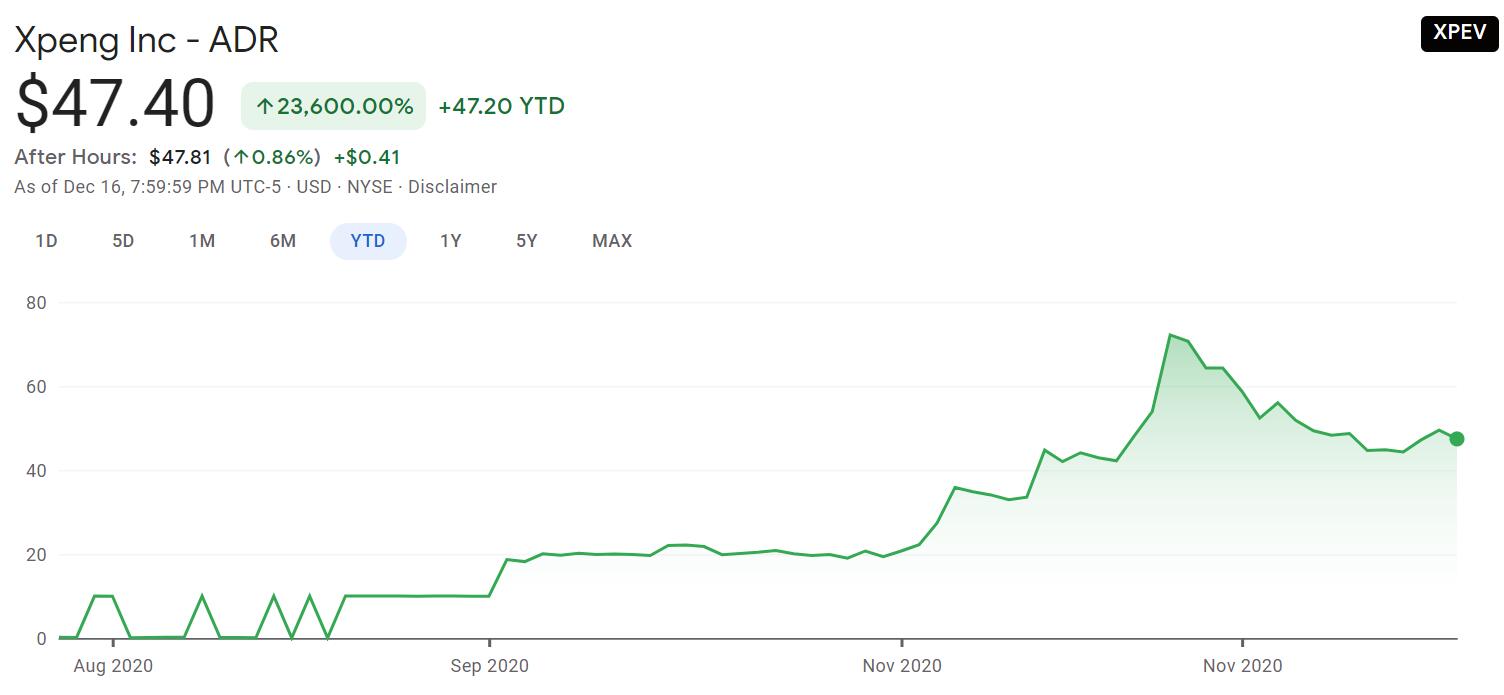Click the up arrow in gain badge
Image resolution: width=1504 pixels, height=695 pixels.
[264, 107]
